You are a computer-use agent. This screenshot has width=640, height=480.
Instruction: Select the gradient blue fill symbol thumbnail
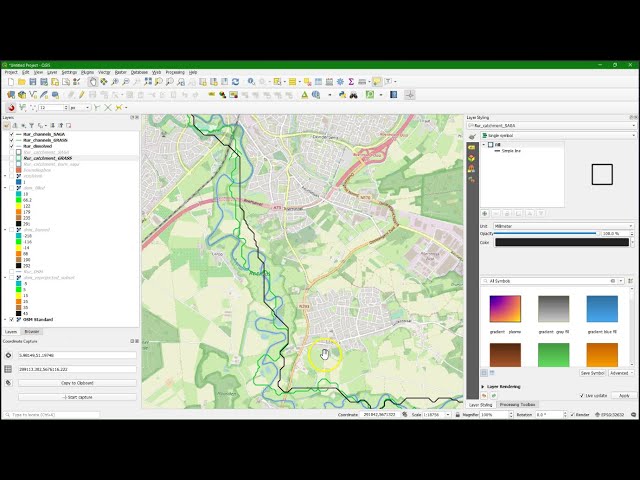click(x=602, y=309)
